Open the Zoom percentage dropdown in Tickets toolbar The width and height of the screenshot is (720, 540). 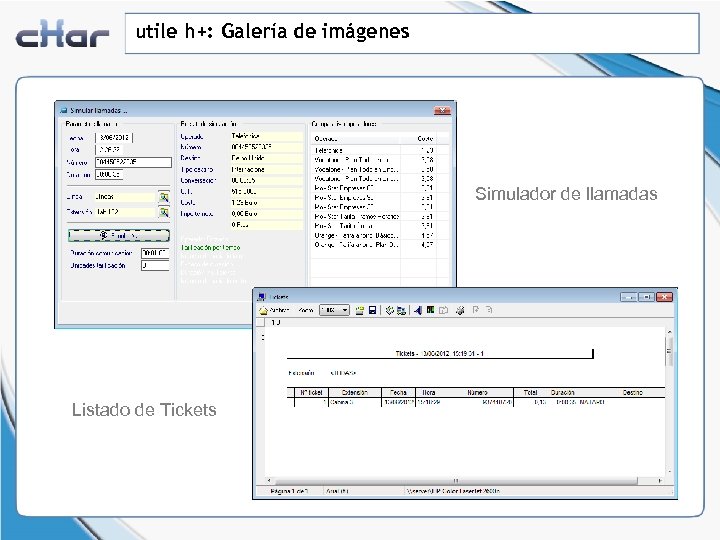[x=334, y=310]
